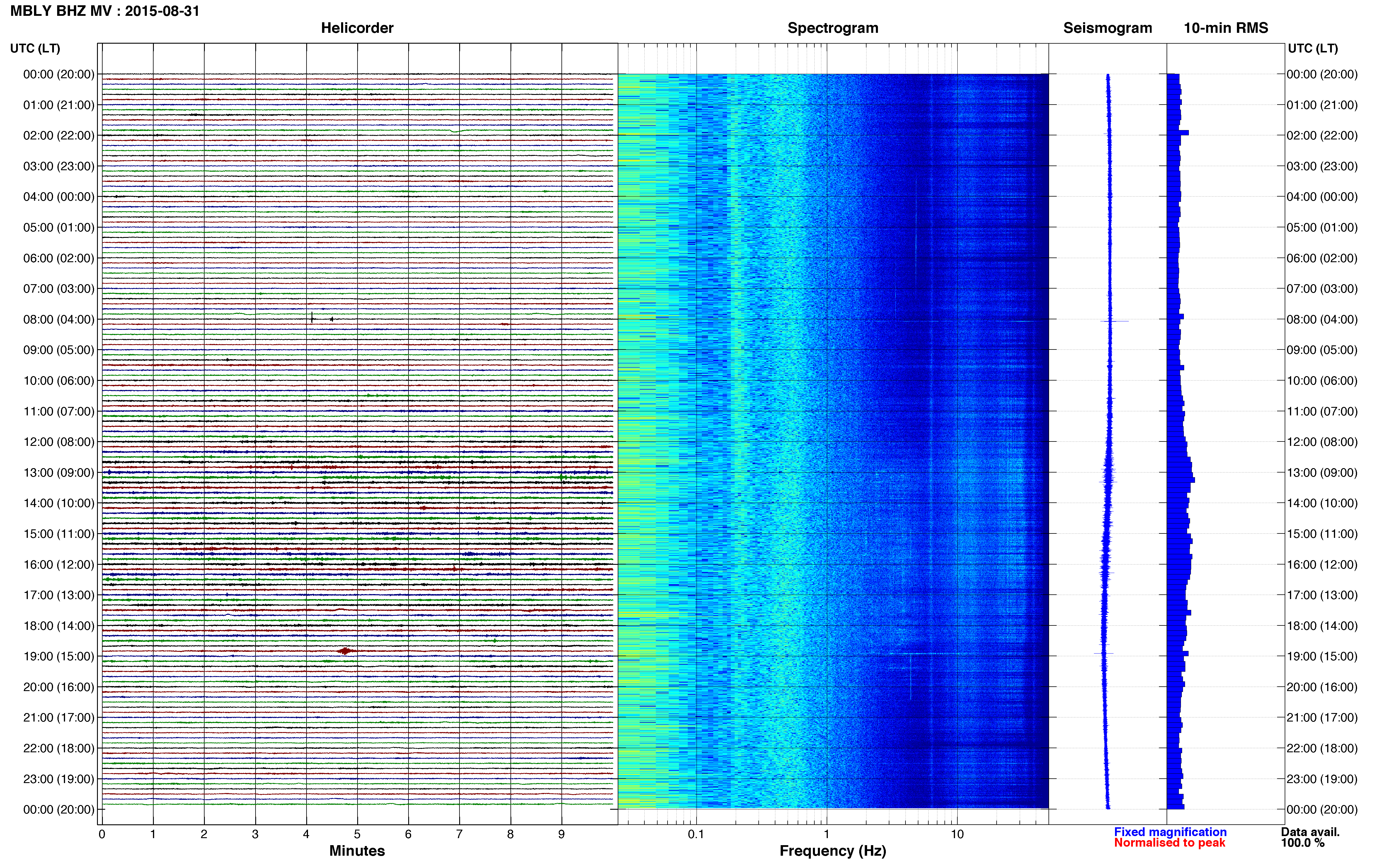1389x868 pixels.
Task: Click '02:00 (22:00)' on the helicorder time axis
Action: (59, 135)
